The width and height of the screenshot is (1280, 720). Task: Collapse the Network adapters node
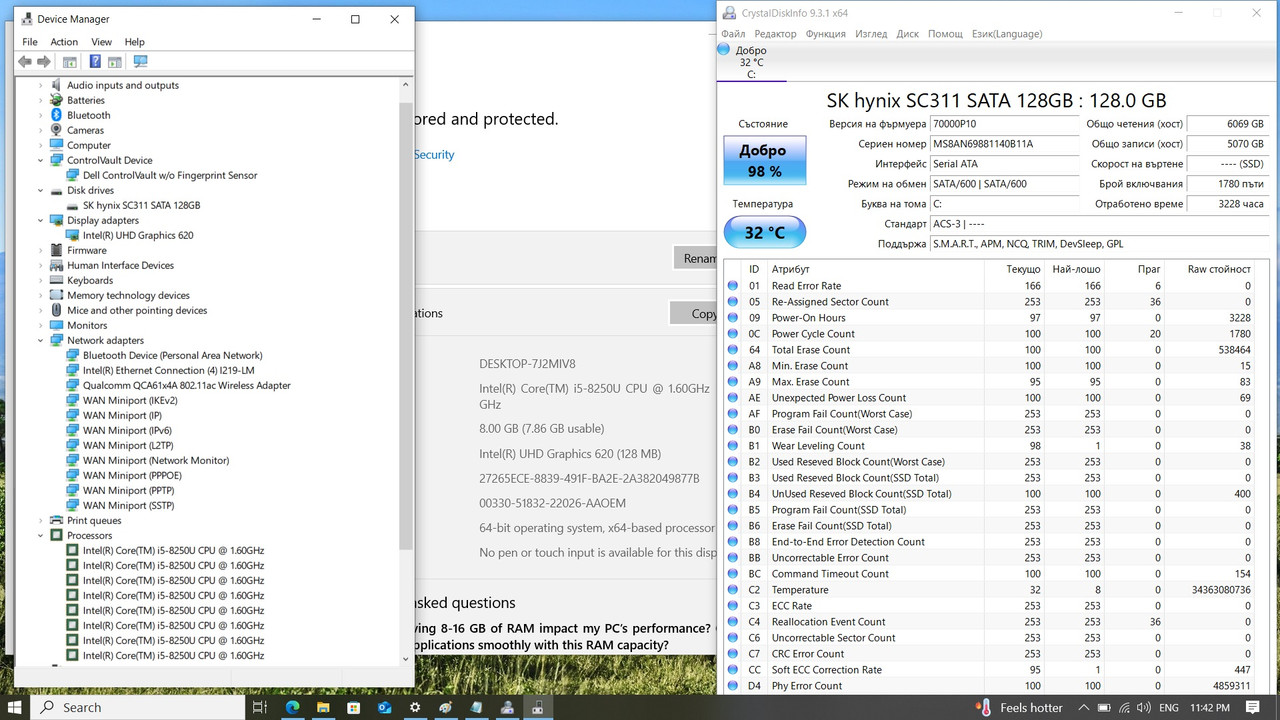pos(41,340)
